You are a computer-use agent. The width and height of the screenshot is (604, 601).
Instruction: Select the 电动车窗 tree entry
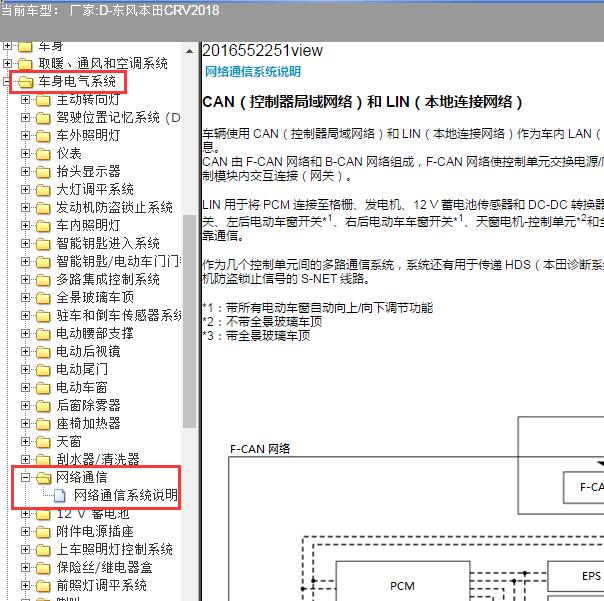[x=82, y=387]
